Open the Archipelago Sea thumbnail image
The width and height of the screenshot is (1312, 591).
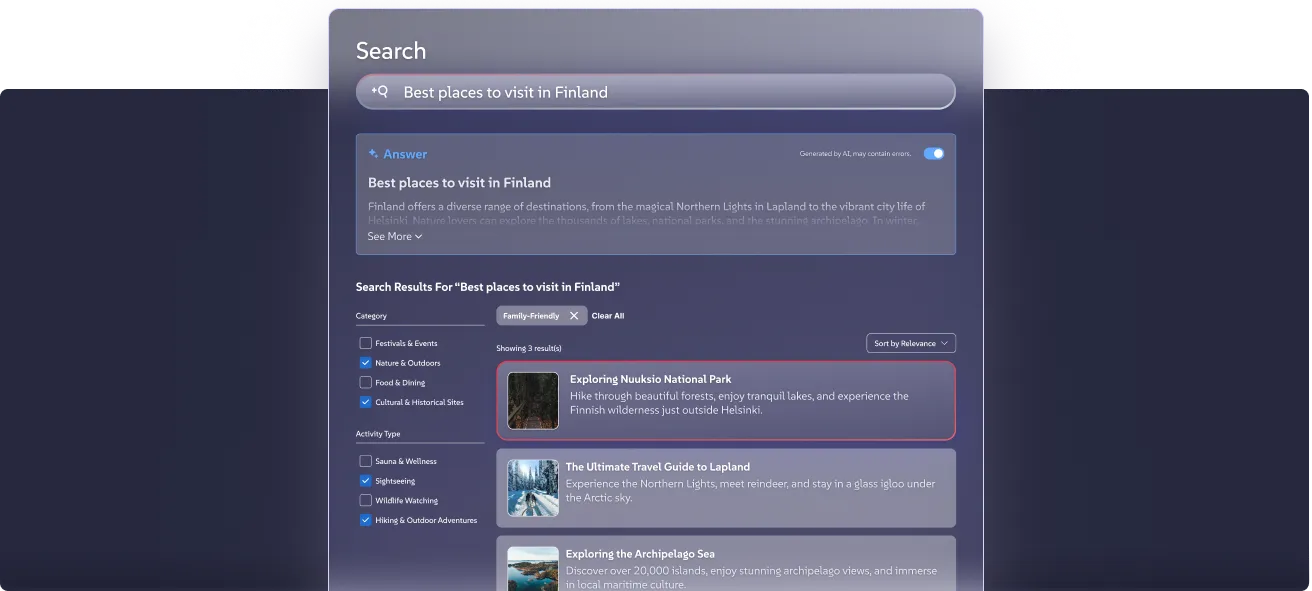click(533, 567)
